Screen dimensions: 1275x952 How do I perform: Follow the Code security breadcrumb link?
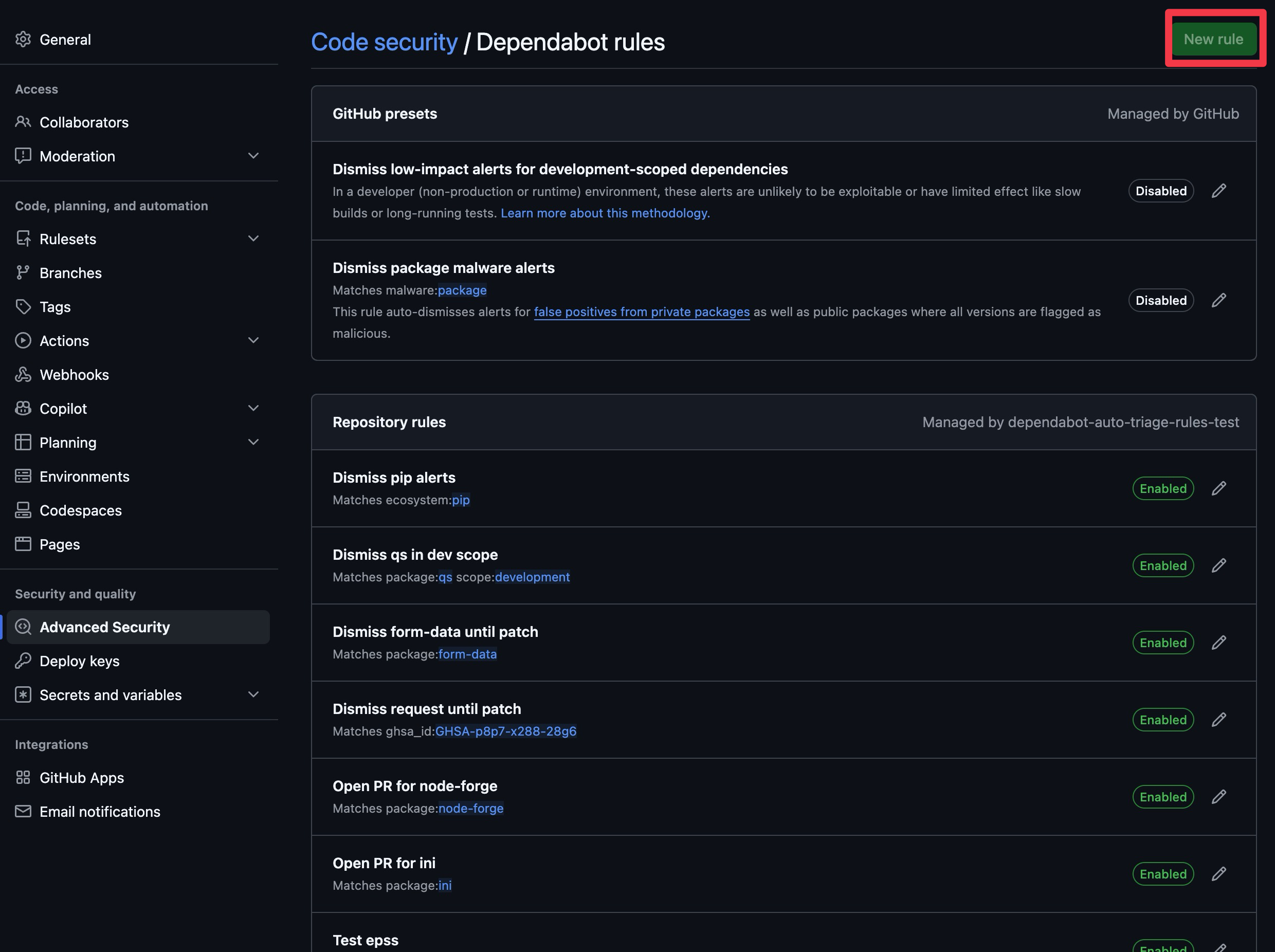385,42
